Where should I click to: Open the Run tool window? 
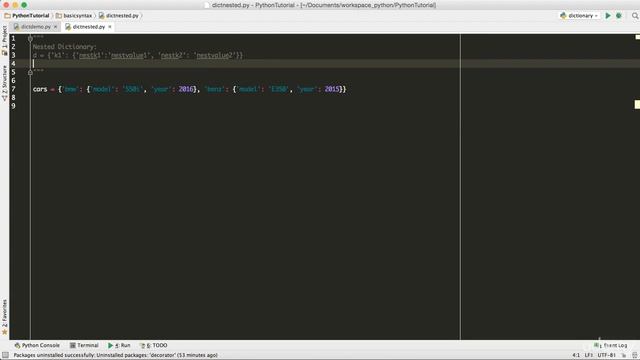click(119, 345)
